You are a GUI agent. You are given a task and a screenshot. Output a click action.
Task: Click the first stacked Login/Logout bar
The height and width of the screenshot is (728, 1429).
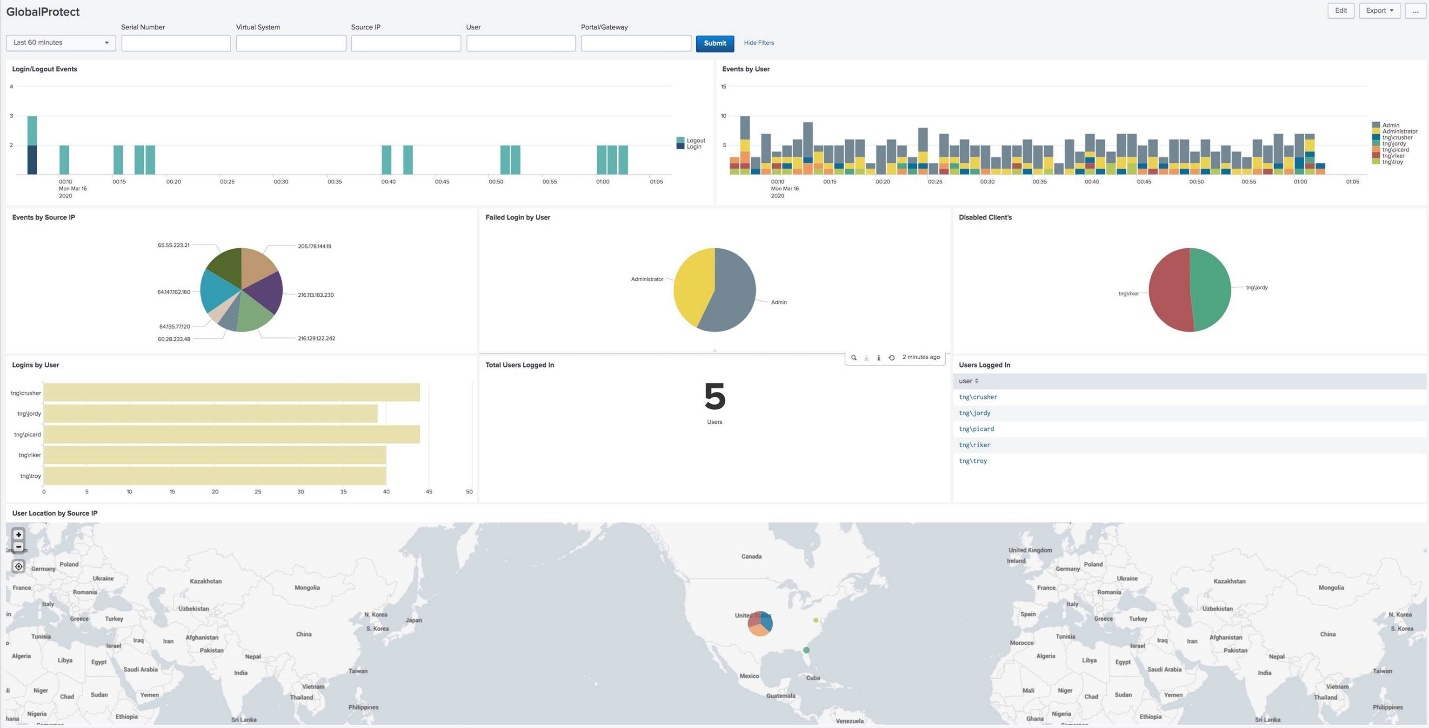32,145
